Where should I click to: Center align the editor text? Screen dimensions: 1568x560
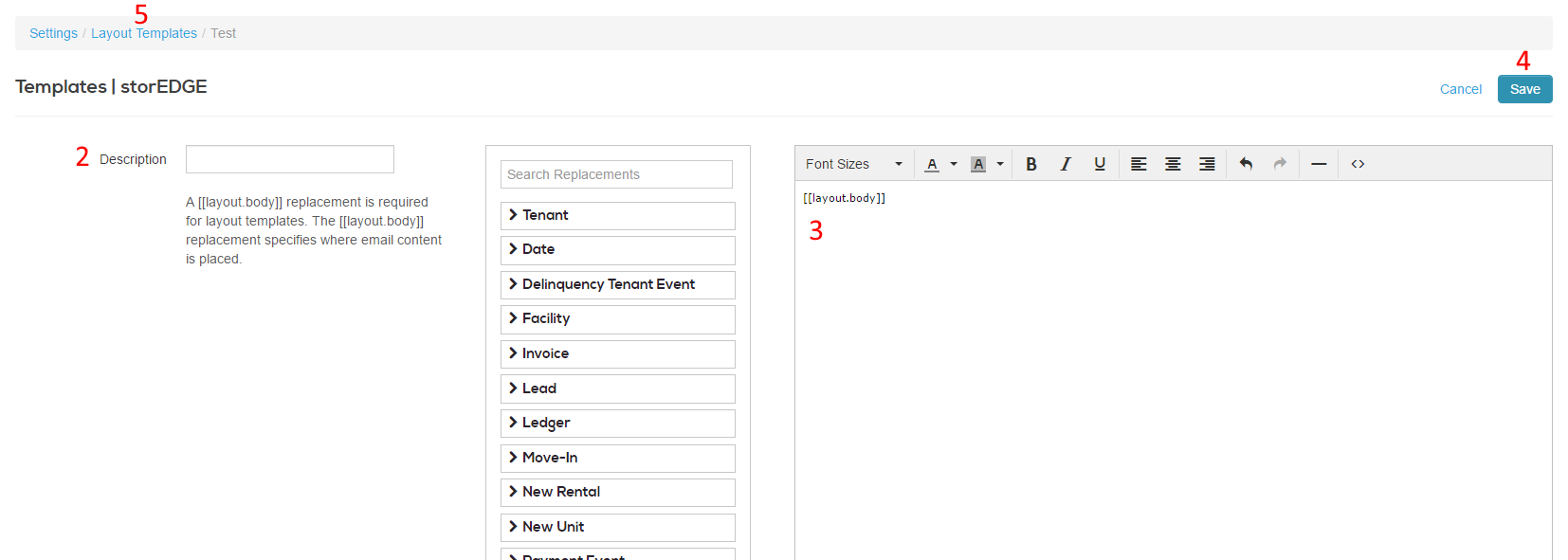pos(1173,164)
